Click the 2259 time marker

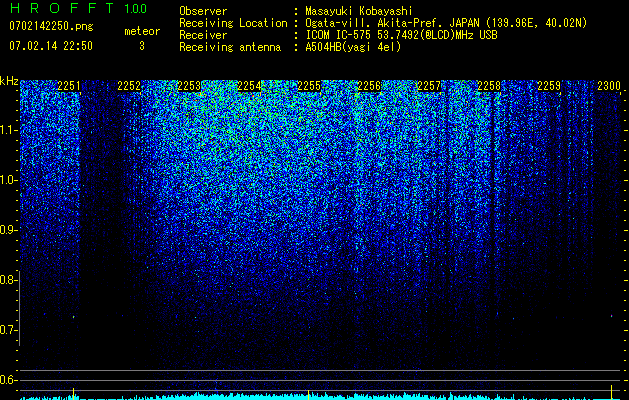point(549,86)
